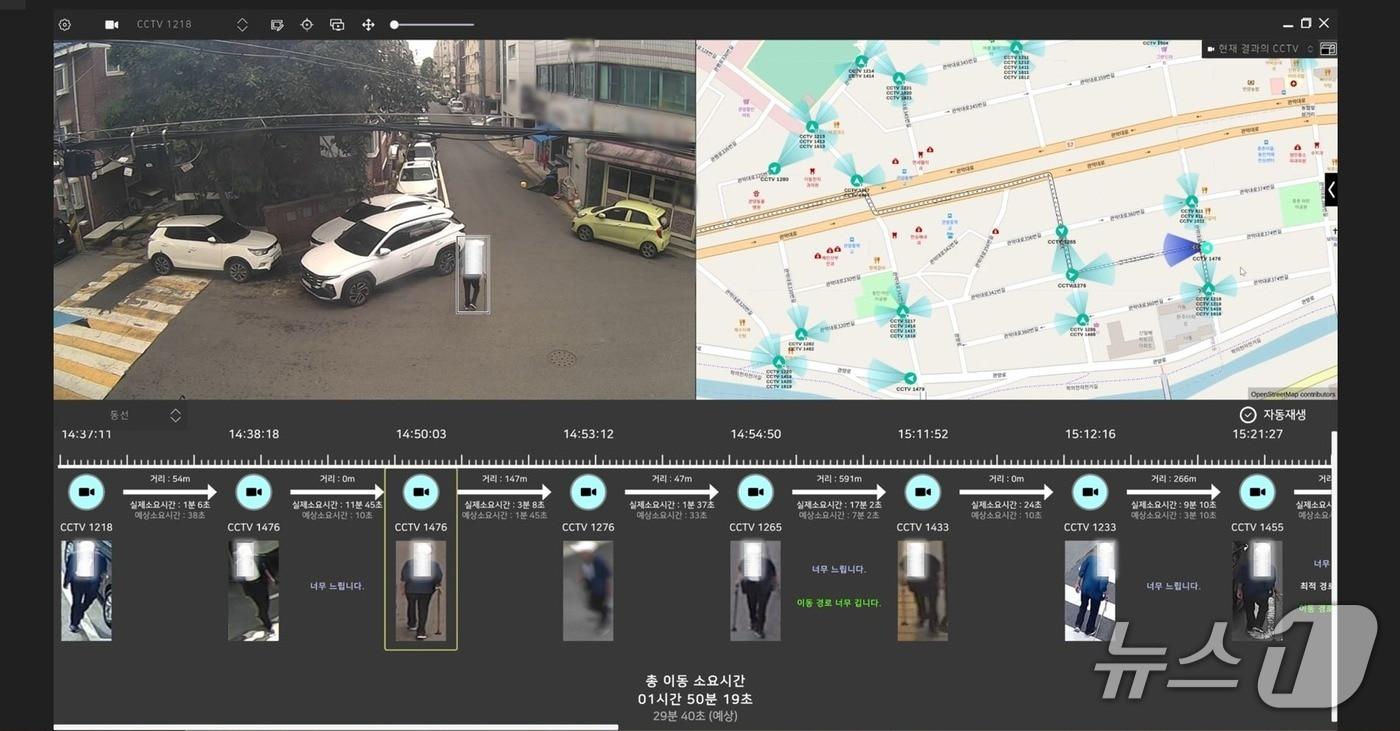Image resolution: width=1400 pixels, height=731 pixels.
Task: Click the vertical scrollbar beside the timeline
Action: (x=1333, y=575)
